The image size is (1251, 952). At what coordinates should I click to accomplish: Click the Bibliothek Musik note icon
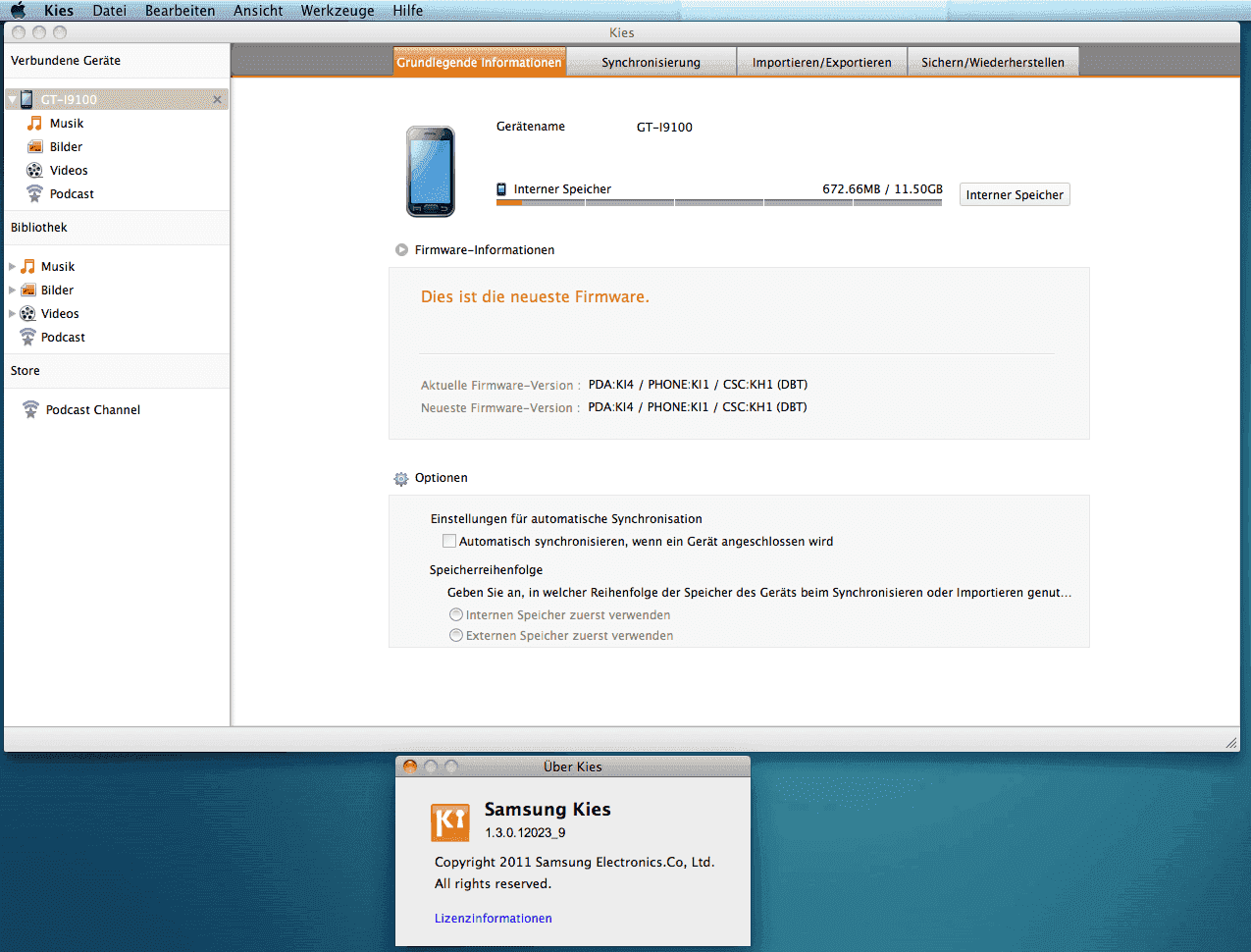27,266
